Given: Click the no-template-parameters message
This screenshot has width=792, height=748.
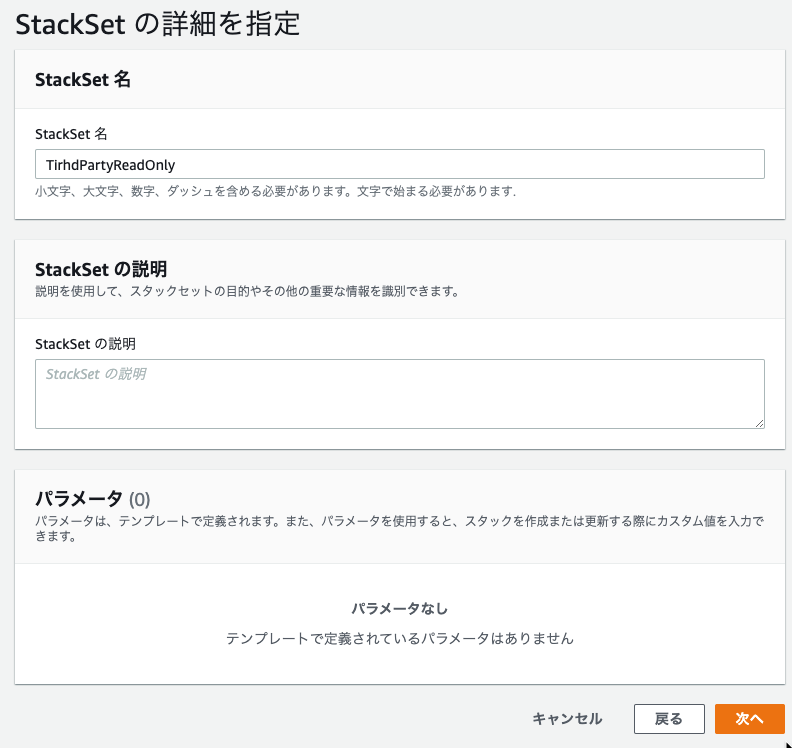Looking at the screenshot, I should pyautogui.click(x=400, y=638).
